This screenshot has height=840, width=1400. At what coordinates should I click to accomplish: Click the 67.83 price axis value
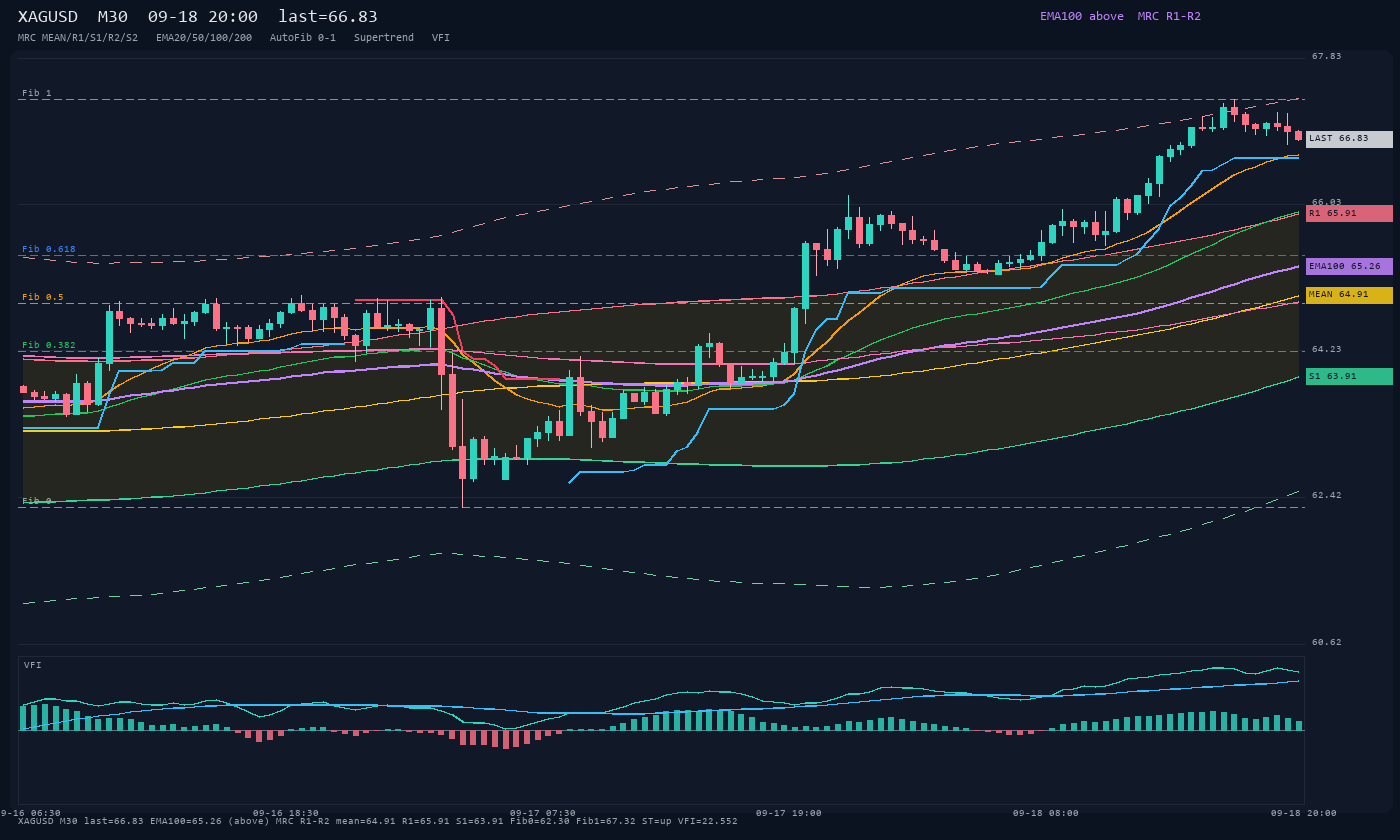point(1327,56)
